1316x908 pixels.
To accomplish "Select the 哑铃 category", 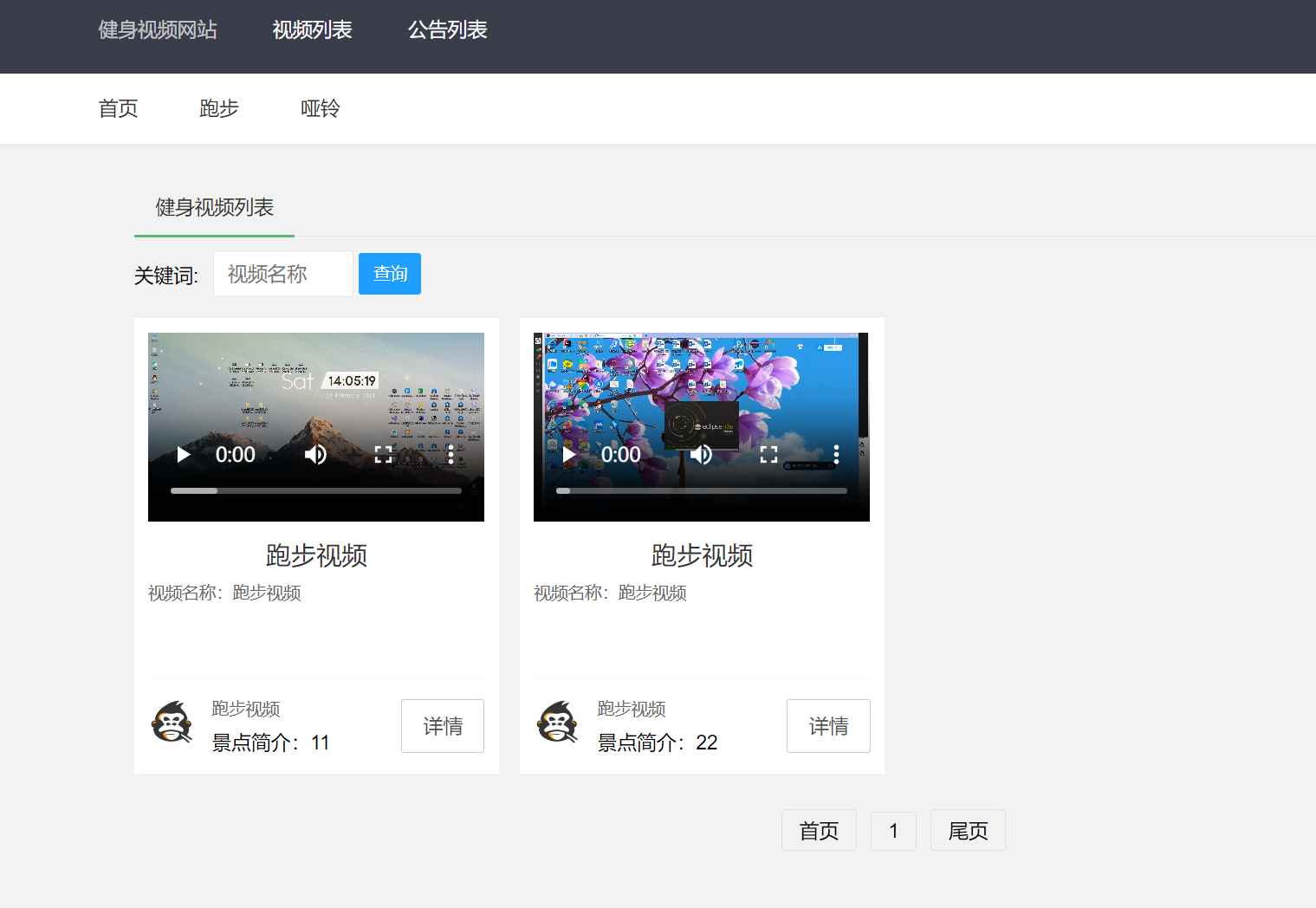I will [x=321, y=109].
